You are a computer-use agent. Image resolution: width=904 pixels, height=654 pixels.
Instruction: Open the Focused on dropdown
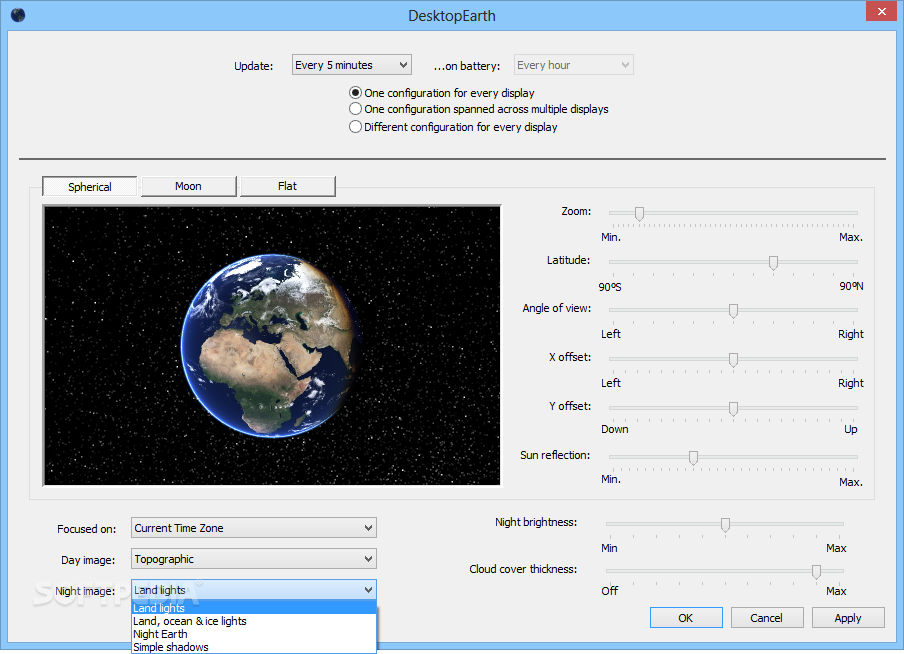(254, 528)
